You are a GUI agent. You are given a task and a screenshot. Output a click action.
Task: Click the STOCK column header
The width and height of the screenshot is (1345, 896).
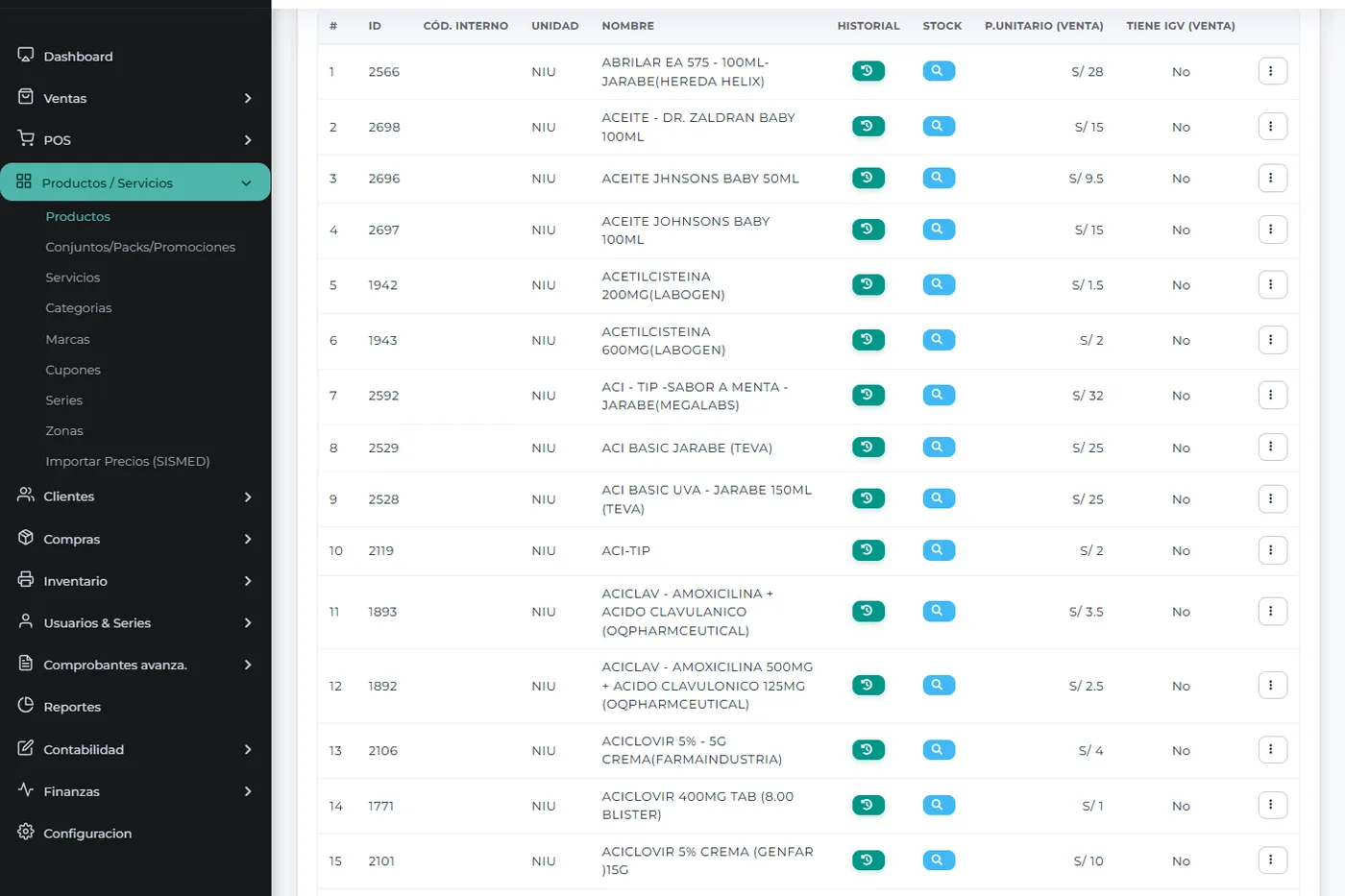tap(941, 26)
